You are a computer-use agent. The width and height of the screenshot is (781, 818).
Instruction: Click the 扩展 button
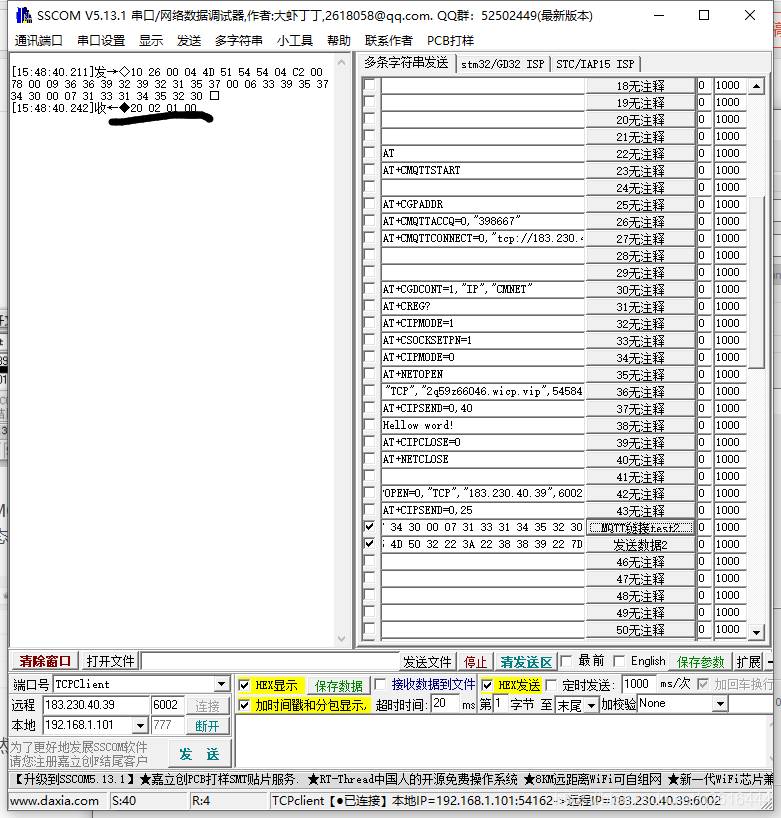pyautogui.click(x=748, y=661)
